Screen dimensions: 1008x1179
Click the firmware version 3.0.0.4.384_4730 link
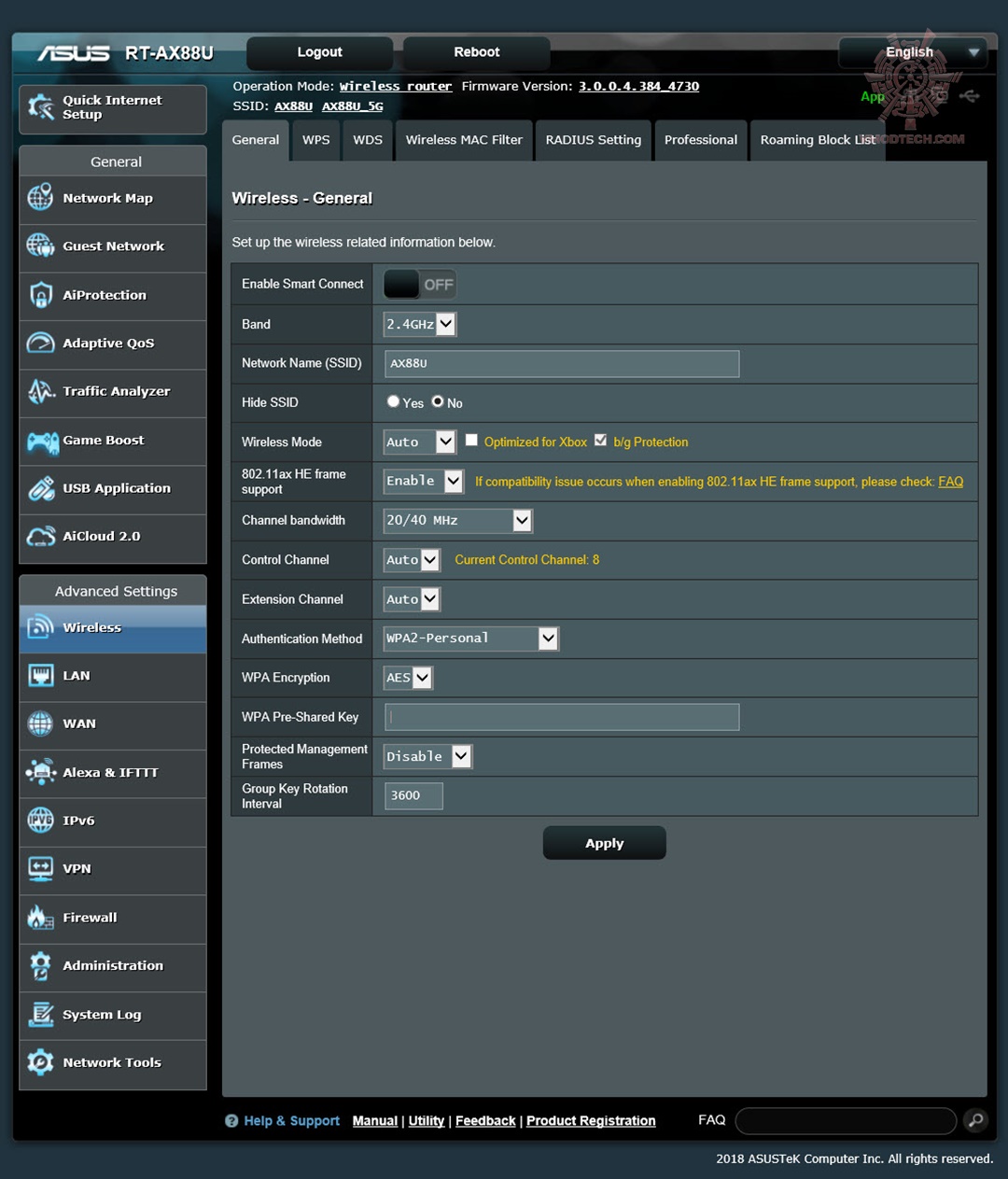[638, 86]
